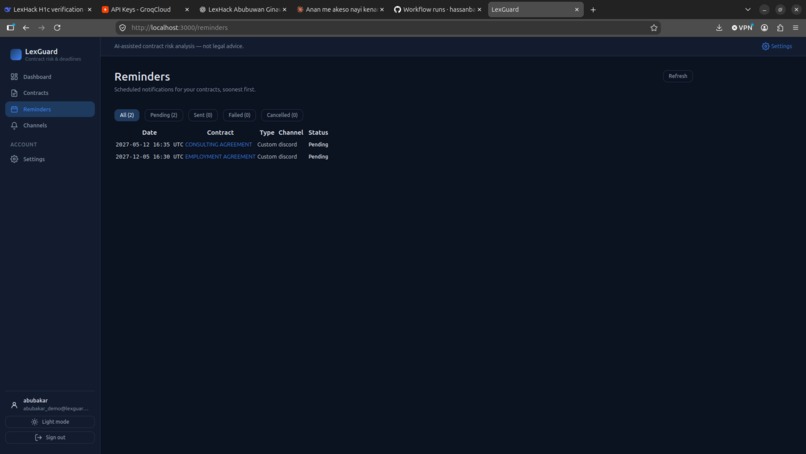The height and width of the screenshot is (454, 806).
Task: Click the browser forward arrow
Action: click(x=42, y=28)
